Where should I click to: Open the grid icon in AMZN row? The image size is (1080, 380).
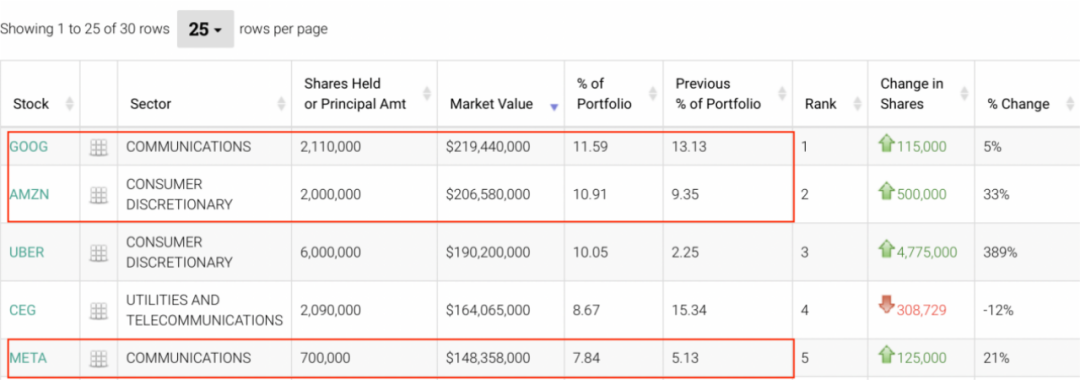pyautogui.click(x=99, y=195)
